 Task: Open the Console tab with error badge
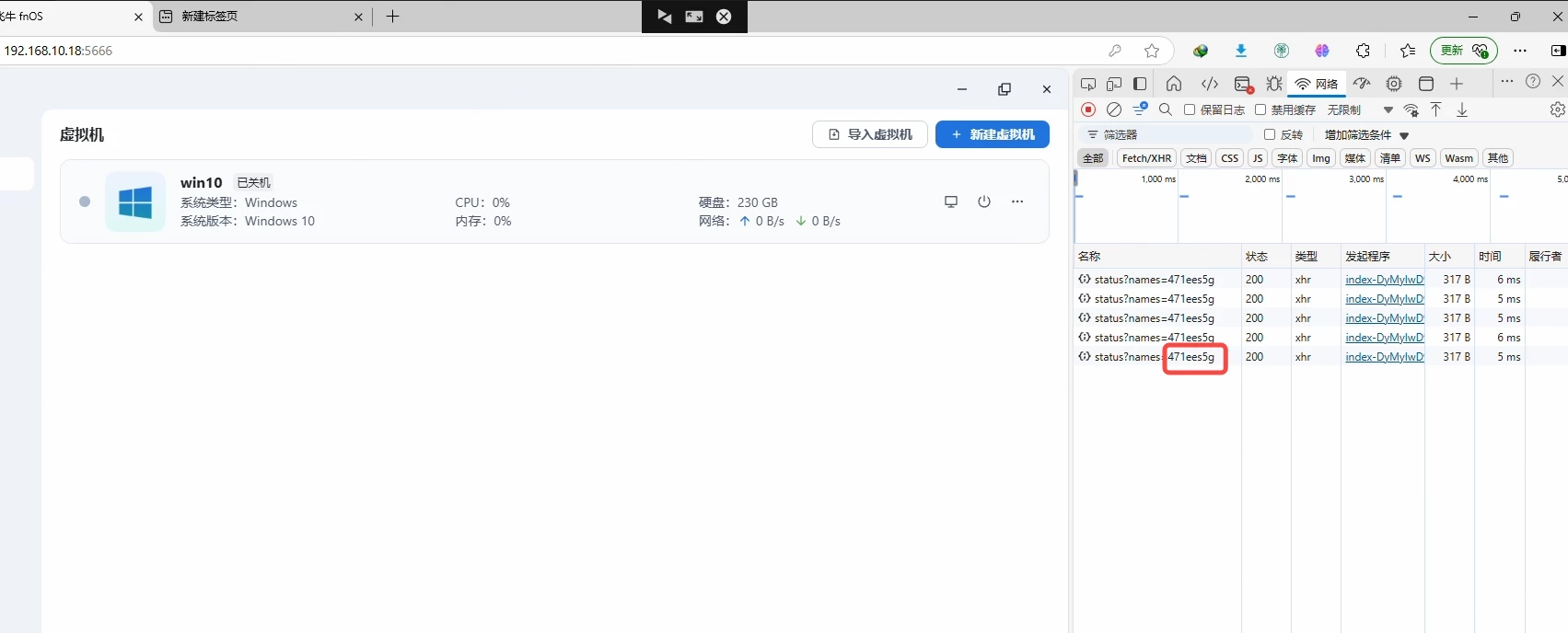(1243, 85)
